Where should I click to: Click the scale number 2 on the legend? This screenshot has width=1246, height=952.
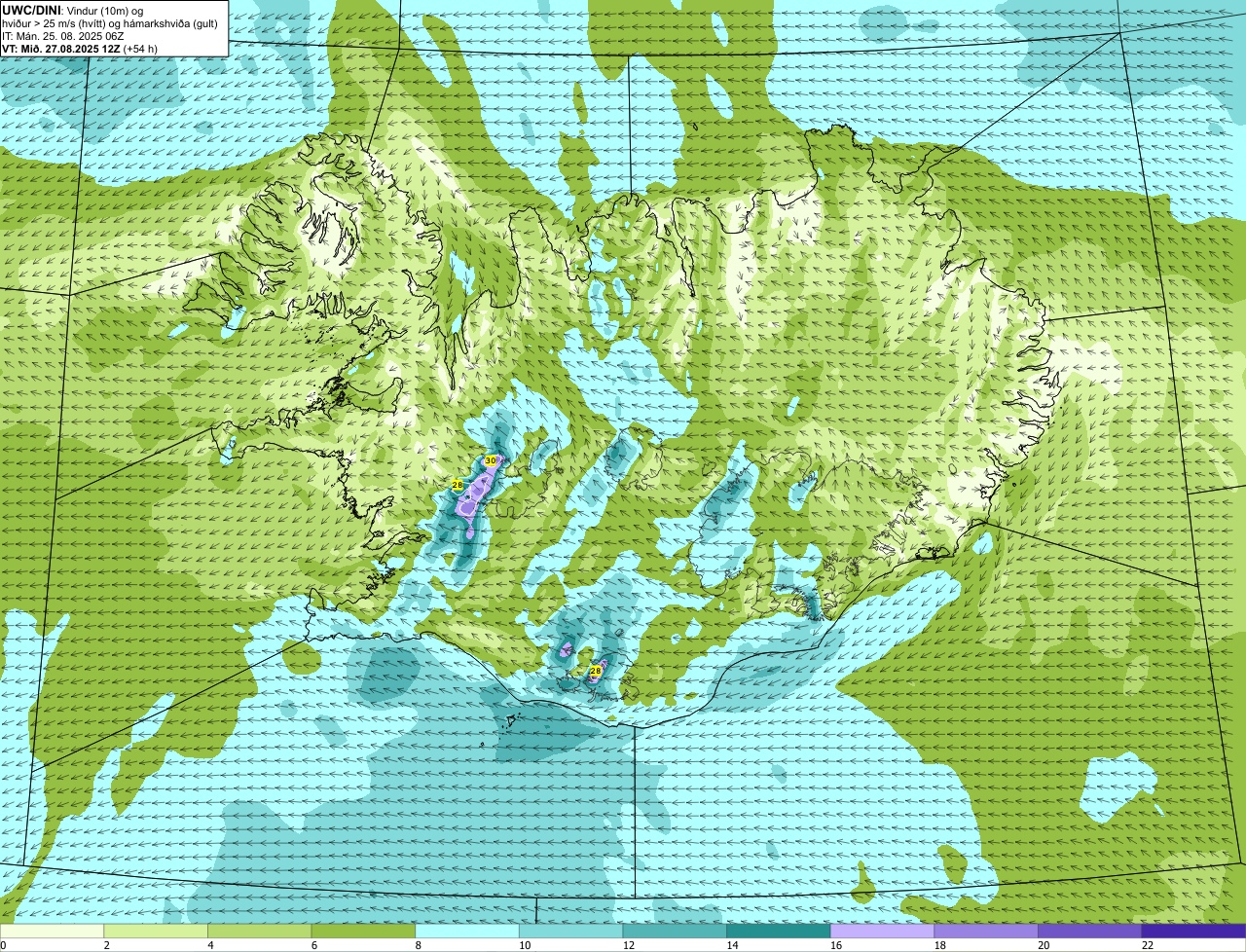click(106, 945)
